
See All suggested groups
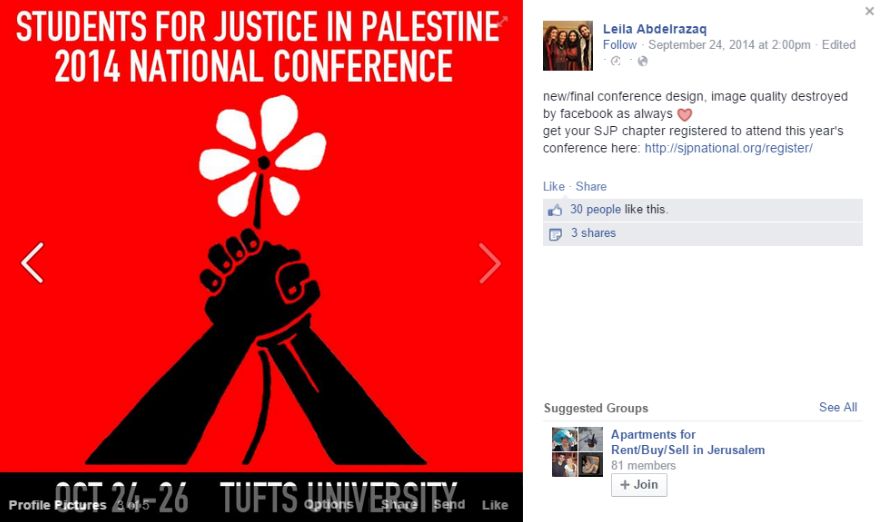pyautogui.click(x=838, y=407)
